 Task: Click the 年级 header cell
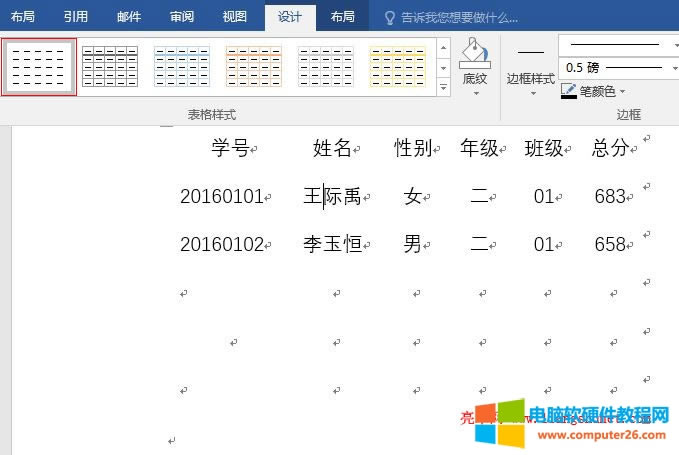(x=479, y=148)
